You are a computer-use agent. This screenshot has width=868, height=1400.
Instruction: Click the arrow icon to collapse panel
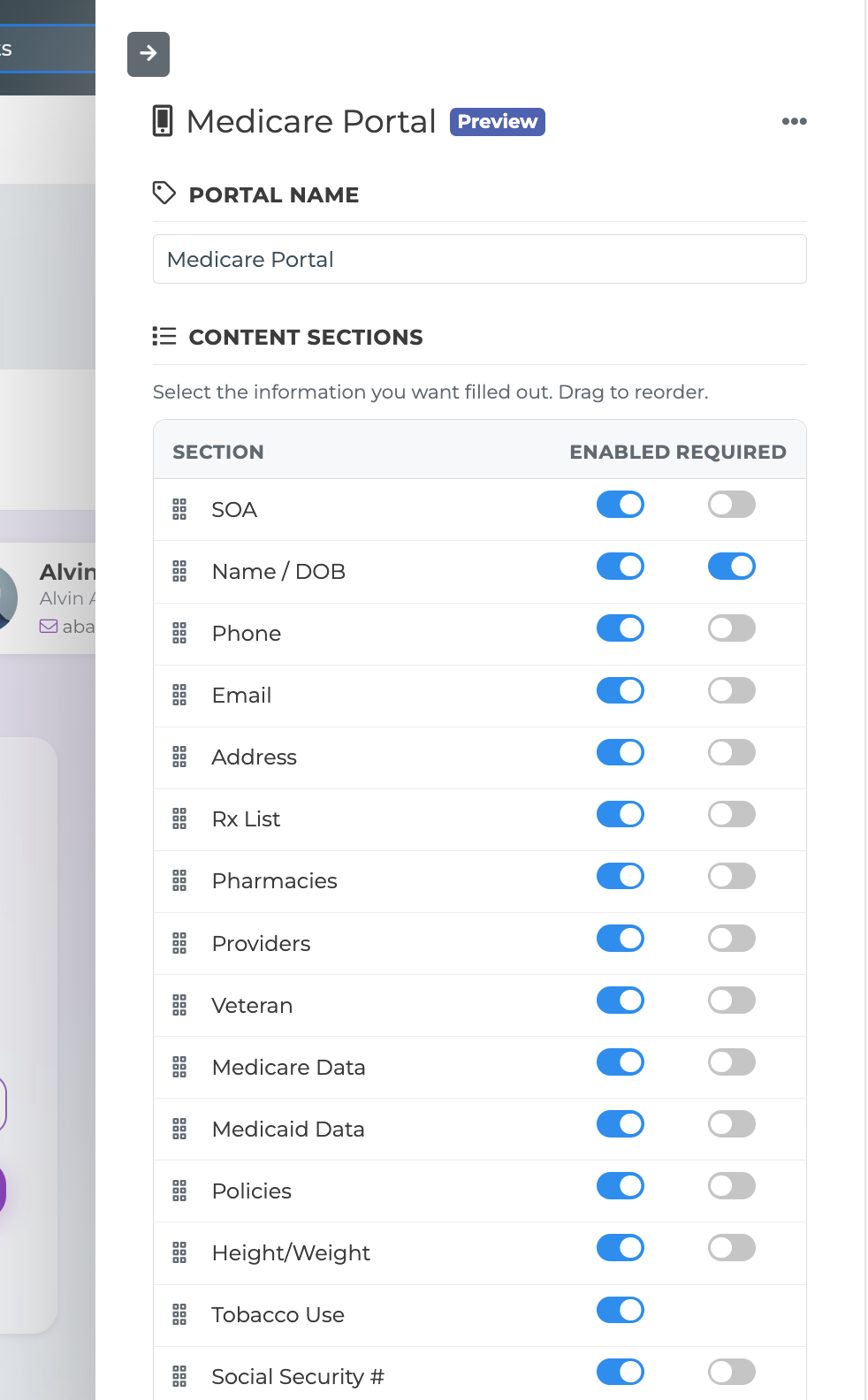(148, 54)
